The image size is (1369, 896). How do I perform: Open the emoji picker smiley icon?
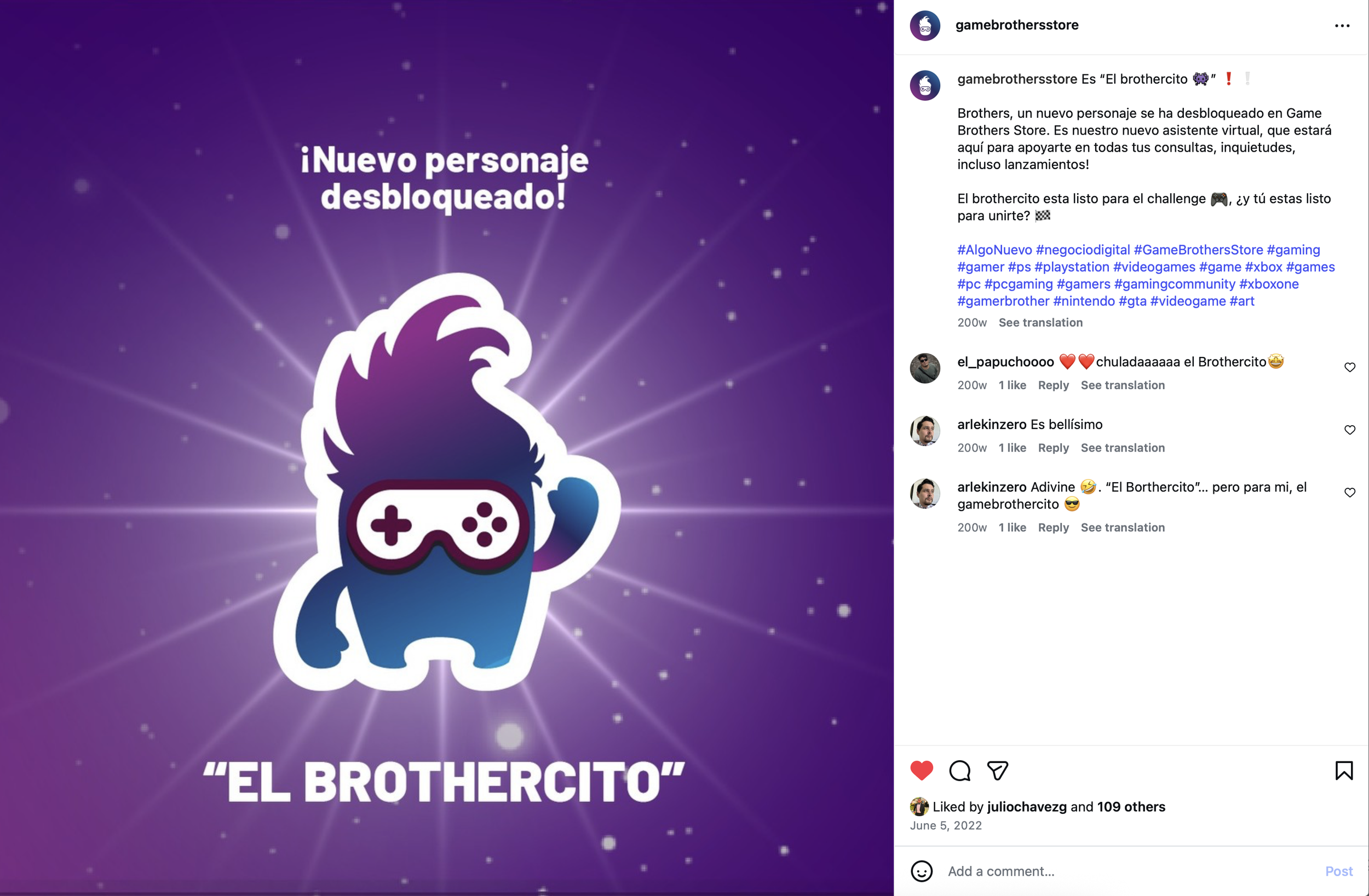(922, 871)
